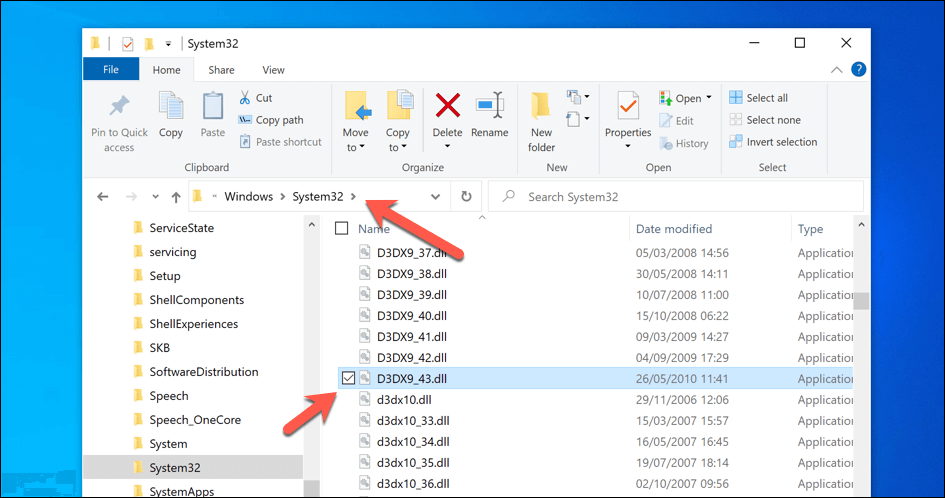Uncheck the D3DX9_43.dll checkbox
The height and width of the screenshot is (498, 945).
pos(348,378)
